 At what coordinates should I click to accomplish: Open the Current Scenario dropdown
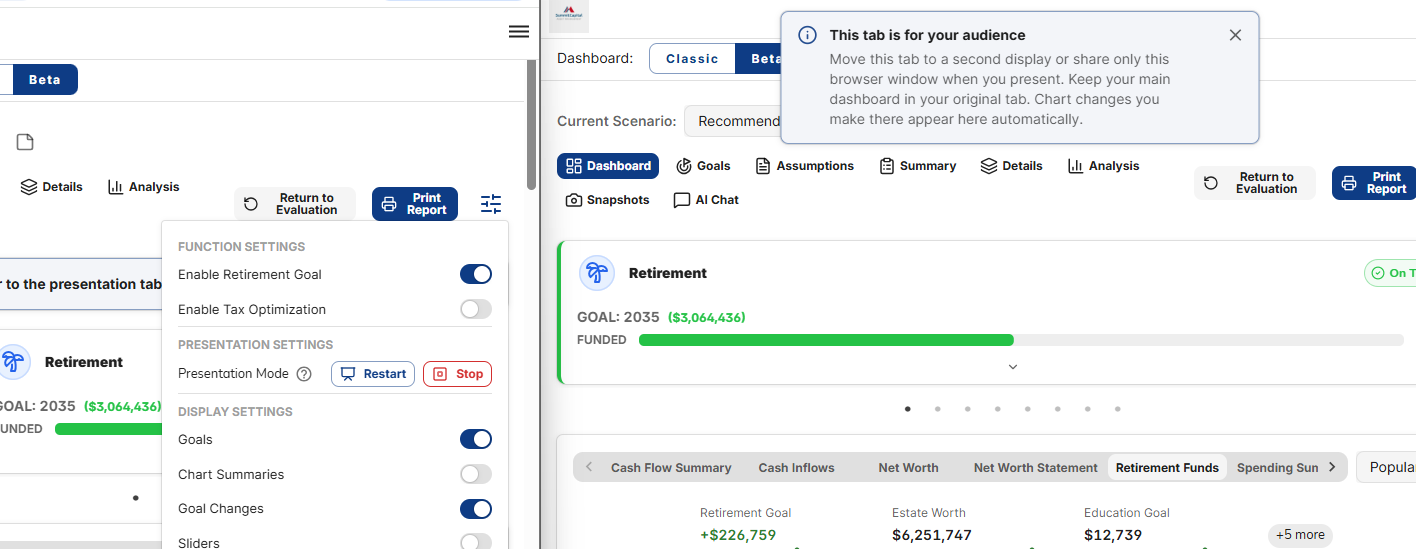point(732,121)
